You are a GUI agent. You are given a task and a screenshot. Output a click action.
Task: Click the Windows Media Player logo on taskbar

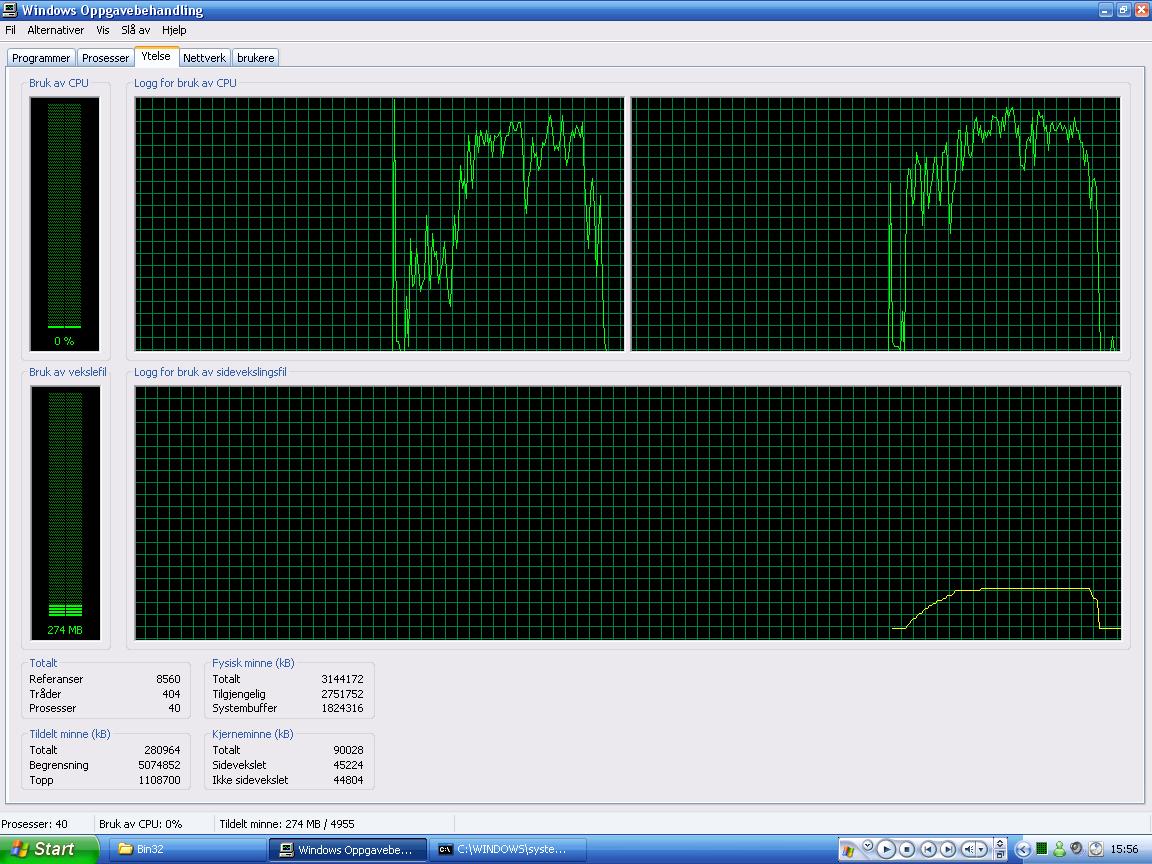point(848,851)
